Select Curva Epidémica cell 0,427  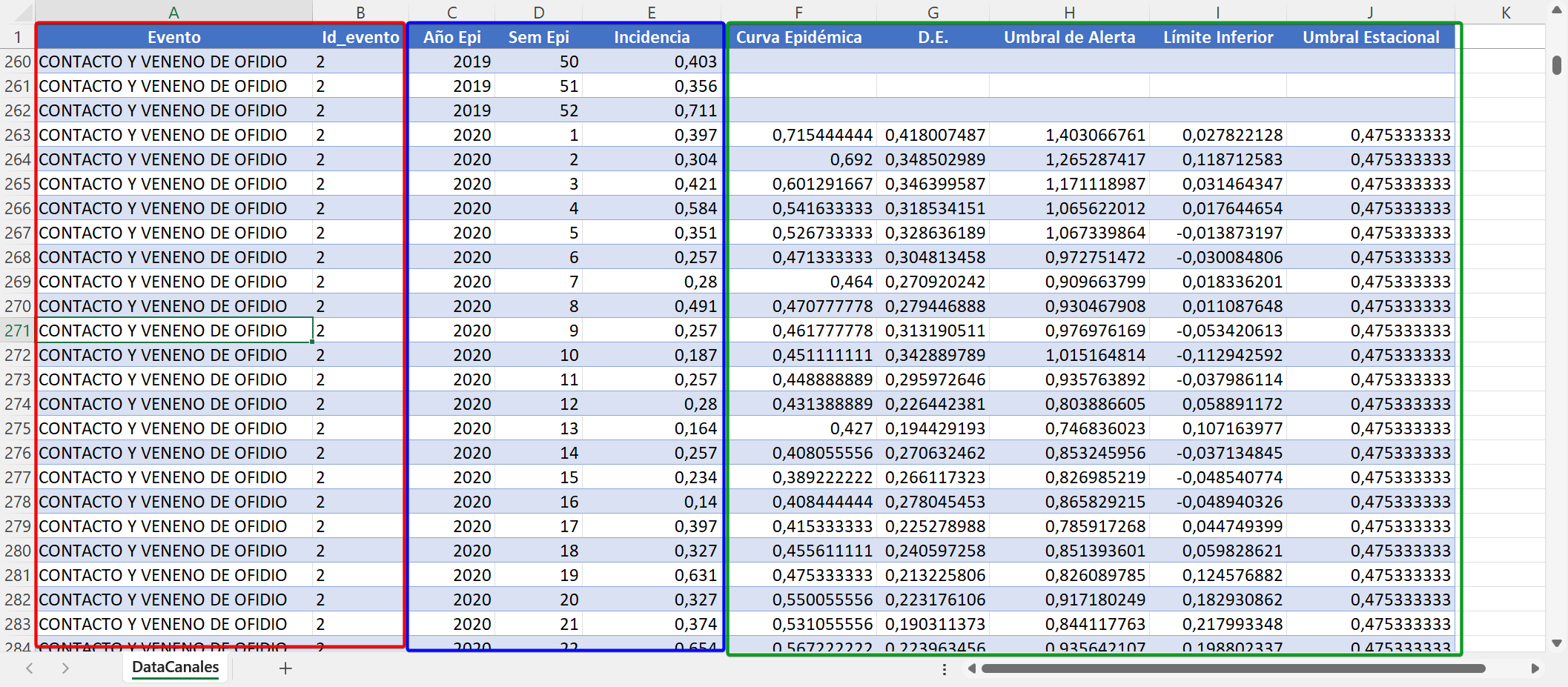coord(798,428)
